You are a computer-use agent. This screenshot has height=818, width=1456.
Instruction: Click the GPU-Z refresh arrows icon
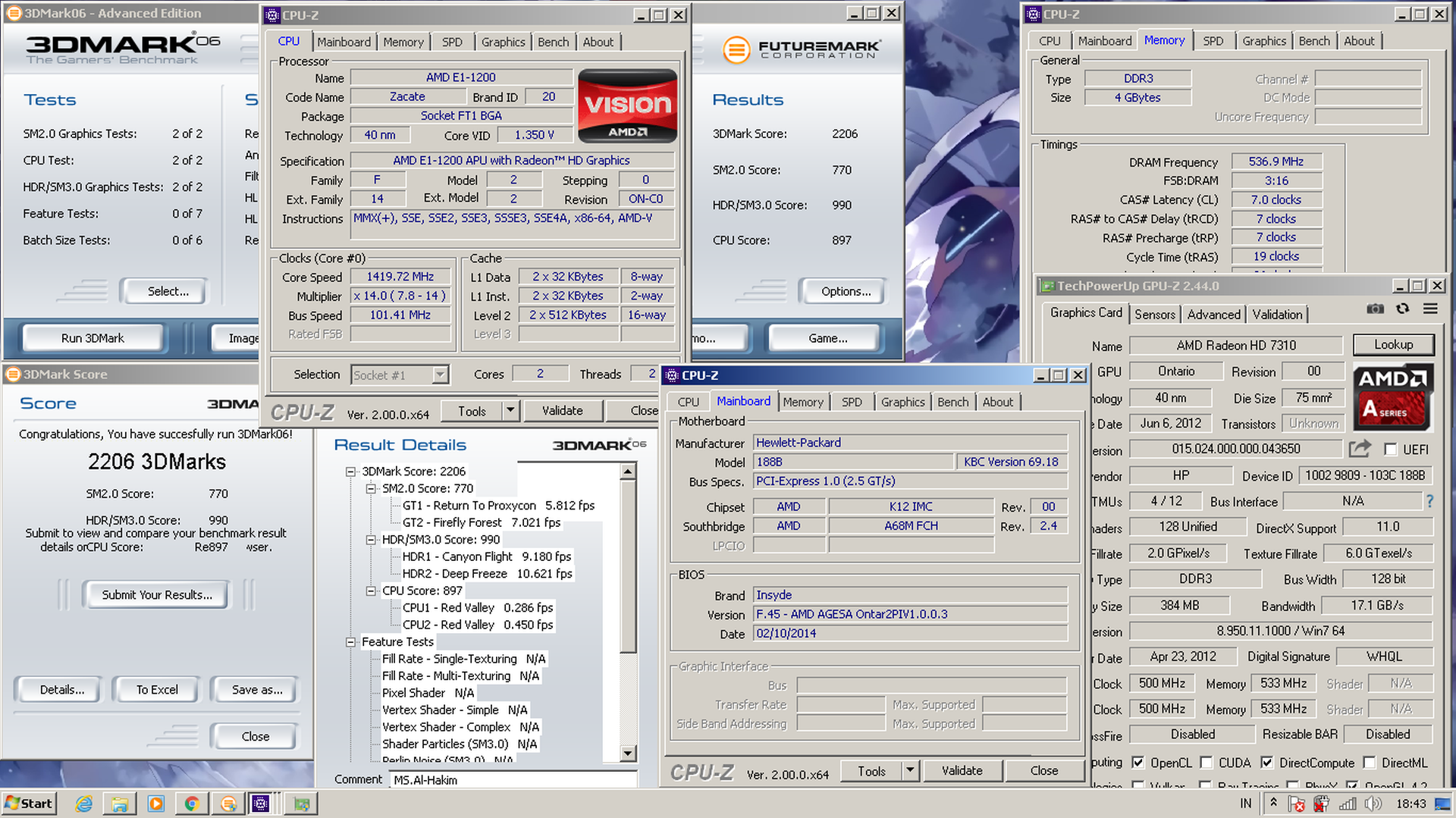coord(1403,309)
